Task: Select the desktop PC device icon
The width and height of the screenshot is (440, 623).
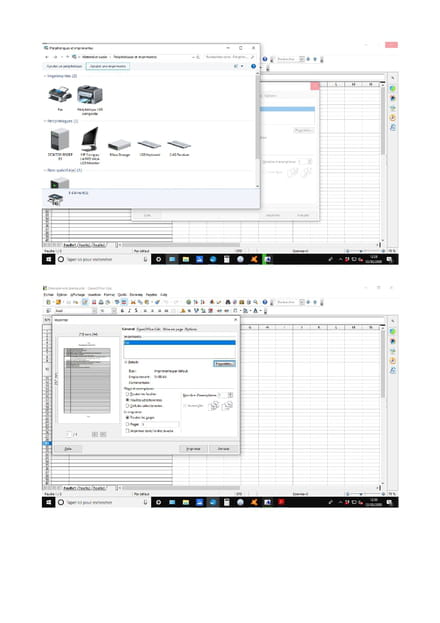Action: pyautogui.click(x=60, y=139)
